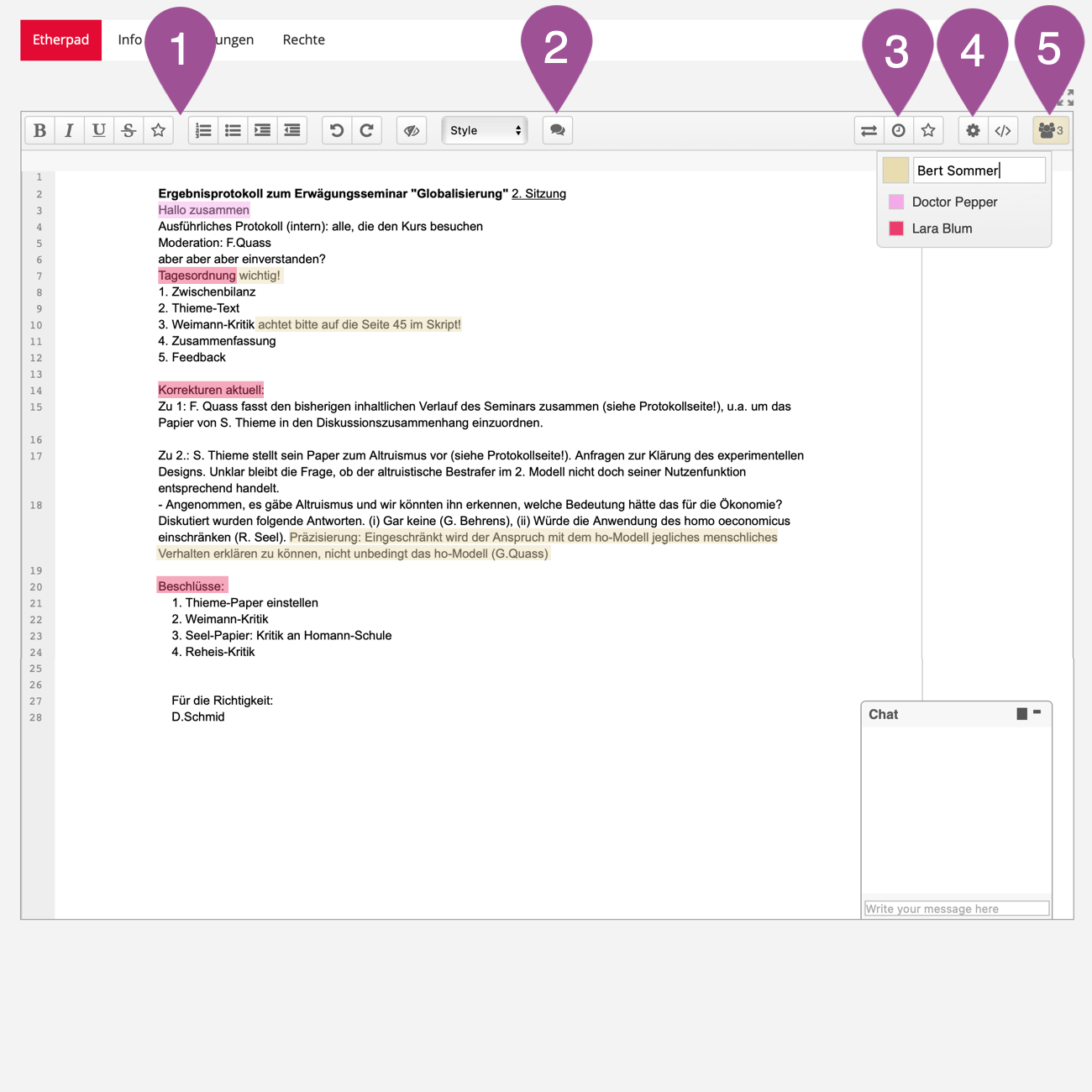Toggle the users list button

(x=1050, y=130)
